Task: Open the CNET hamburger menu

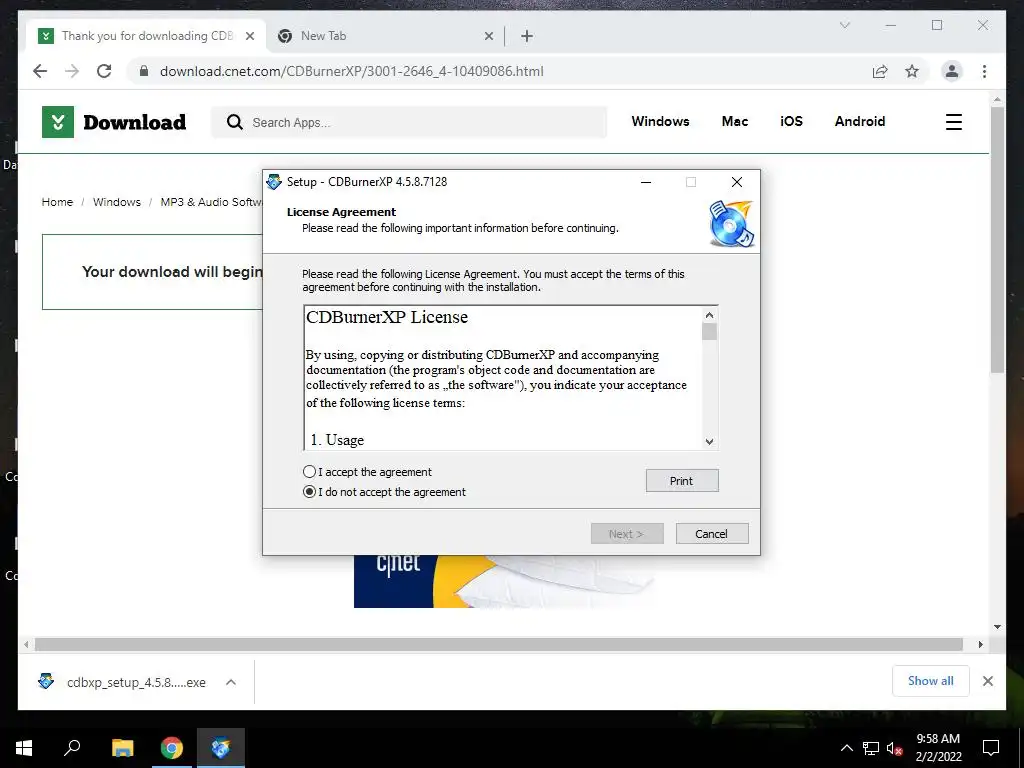Action: pos(953,122)
